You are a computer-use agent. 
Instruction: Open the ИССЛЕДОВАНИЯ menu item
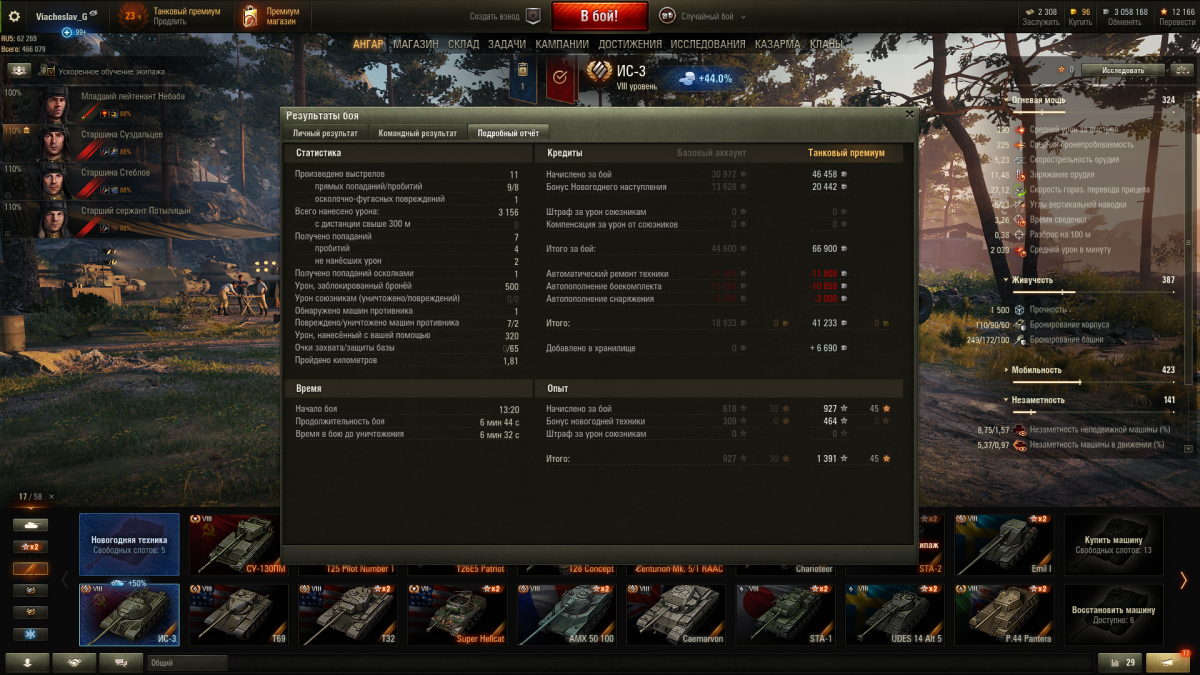tap(708, 44)
